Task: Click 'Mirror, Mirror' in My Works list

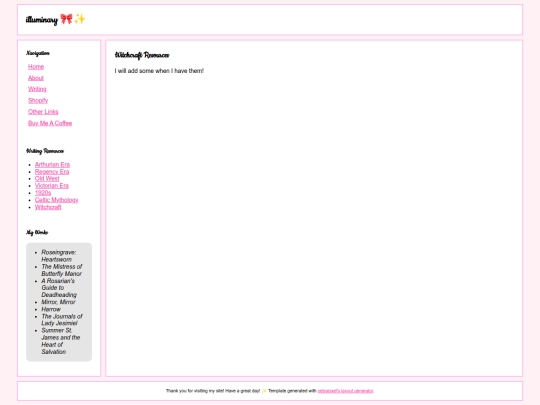Action: click(58, 302)
